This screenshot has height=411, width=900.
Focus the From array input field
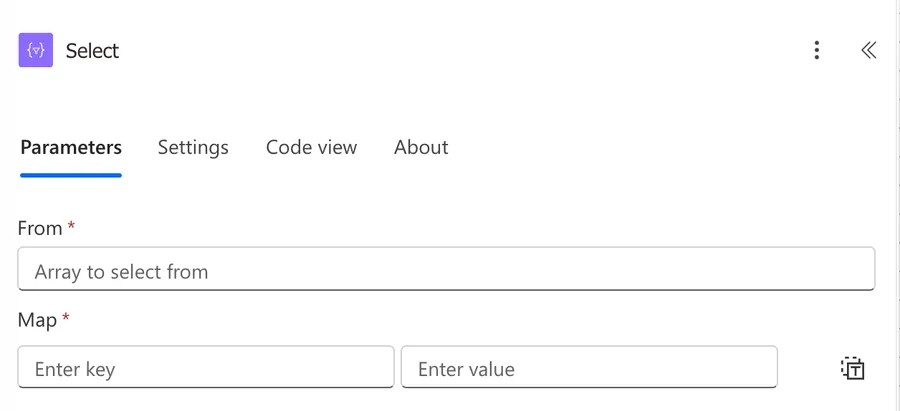447,269
